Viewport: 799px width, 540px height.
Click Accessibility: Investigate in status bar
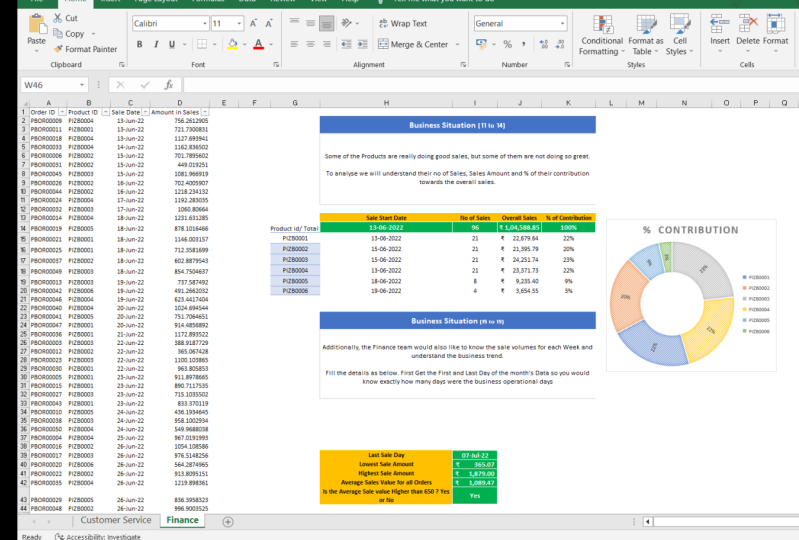98,537
